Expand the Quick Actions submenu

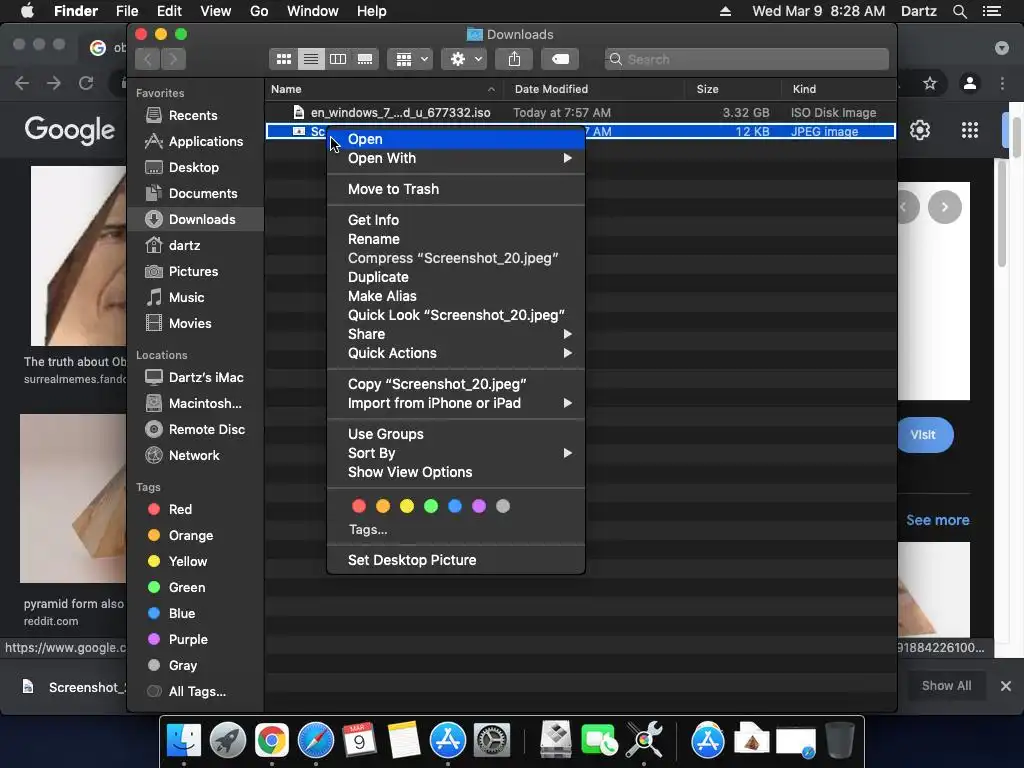[x=456, y=353]
